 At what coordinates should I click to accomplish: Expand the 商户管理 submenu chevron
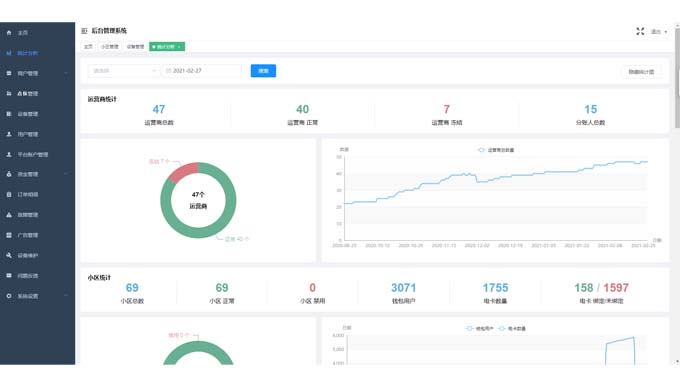point(66,73)
